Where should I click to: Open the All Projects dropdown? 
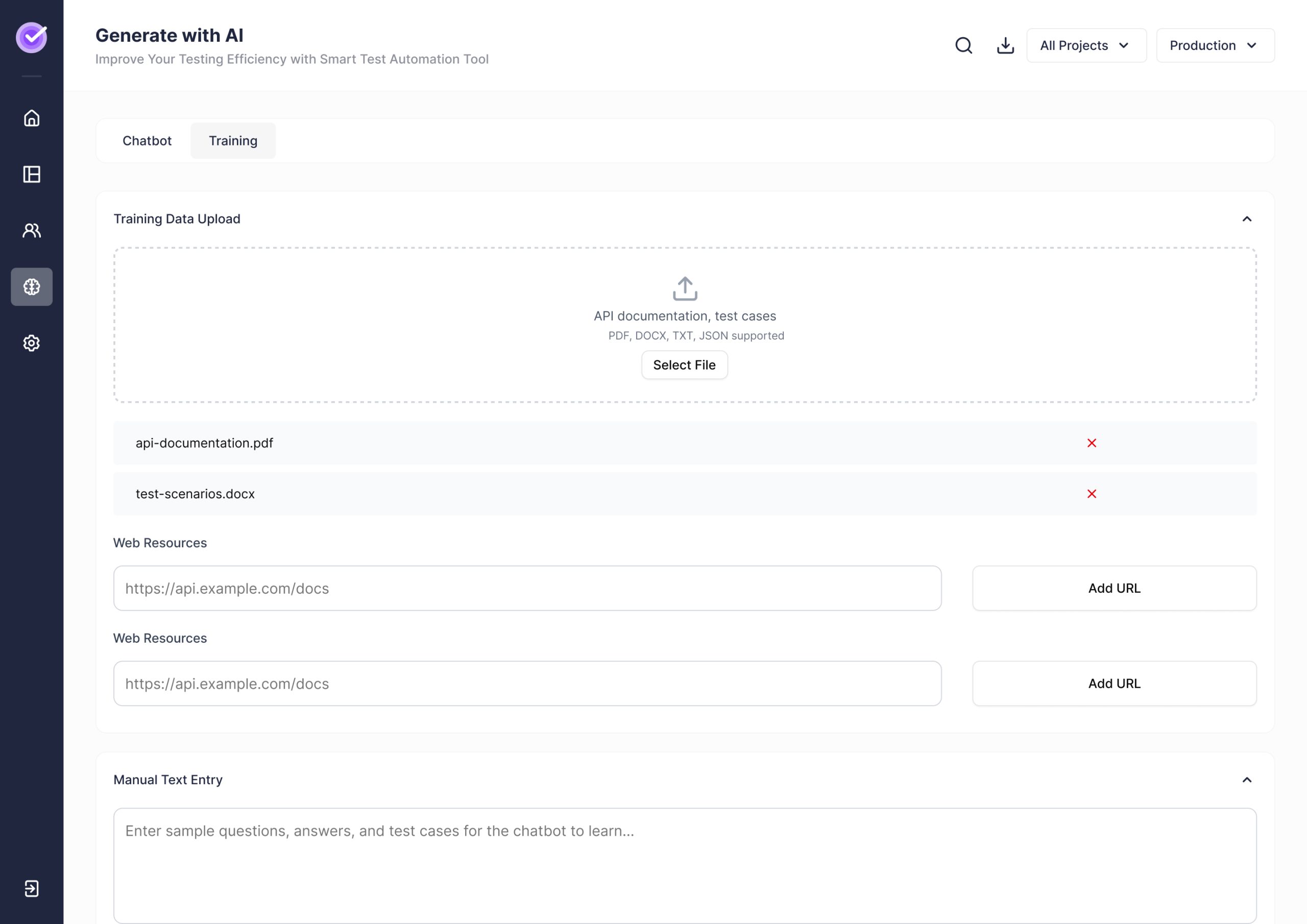pos(1085,45)
